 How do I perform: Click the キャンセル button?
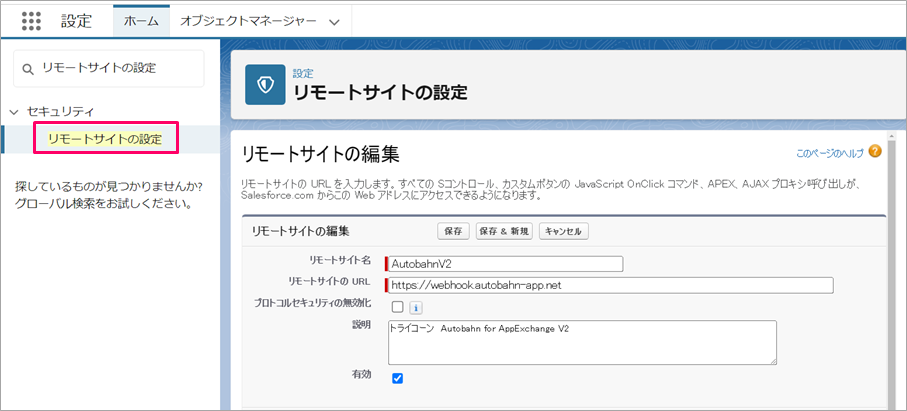click(564, 231)
